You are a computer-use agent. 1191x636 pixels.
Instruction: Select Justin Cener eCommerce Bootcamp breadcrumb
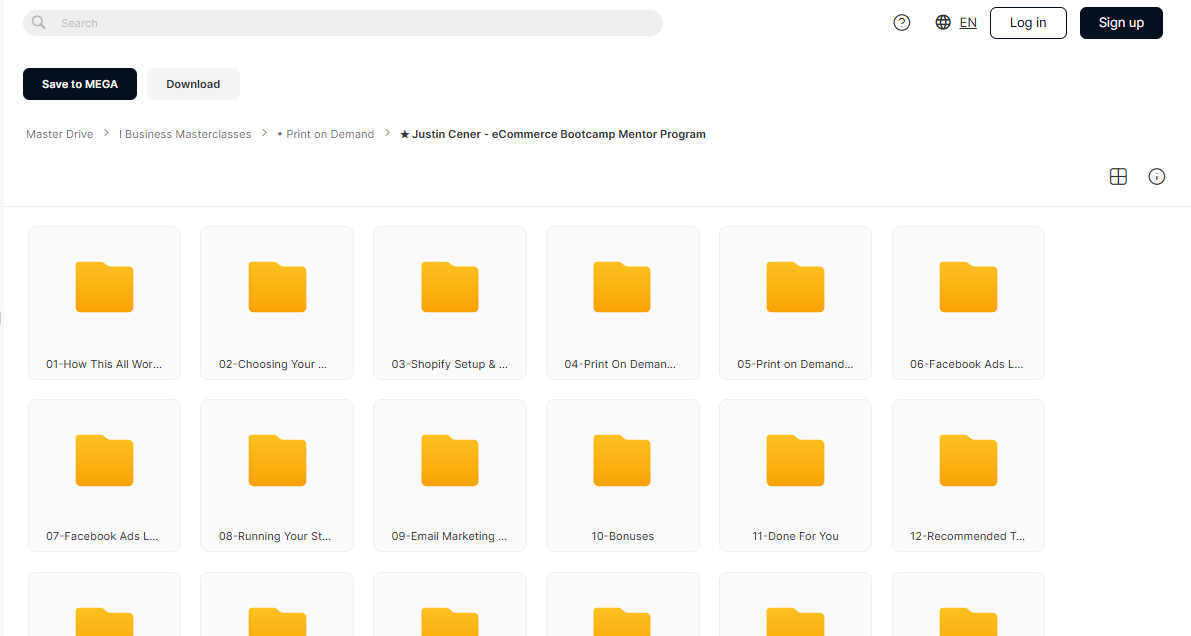coord(553,134)
